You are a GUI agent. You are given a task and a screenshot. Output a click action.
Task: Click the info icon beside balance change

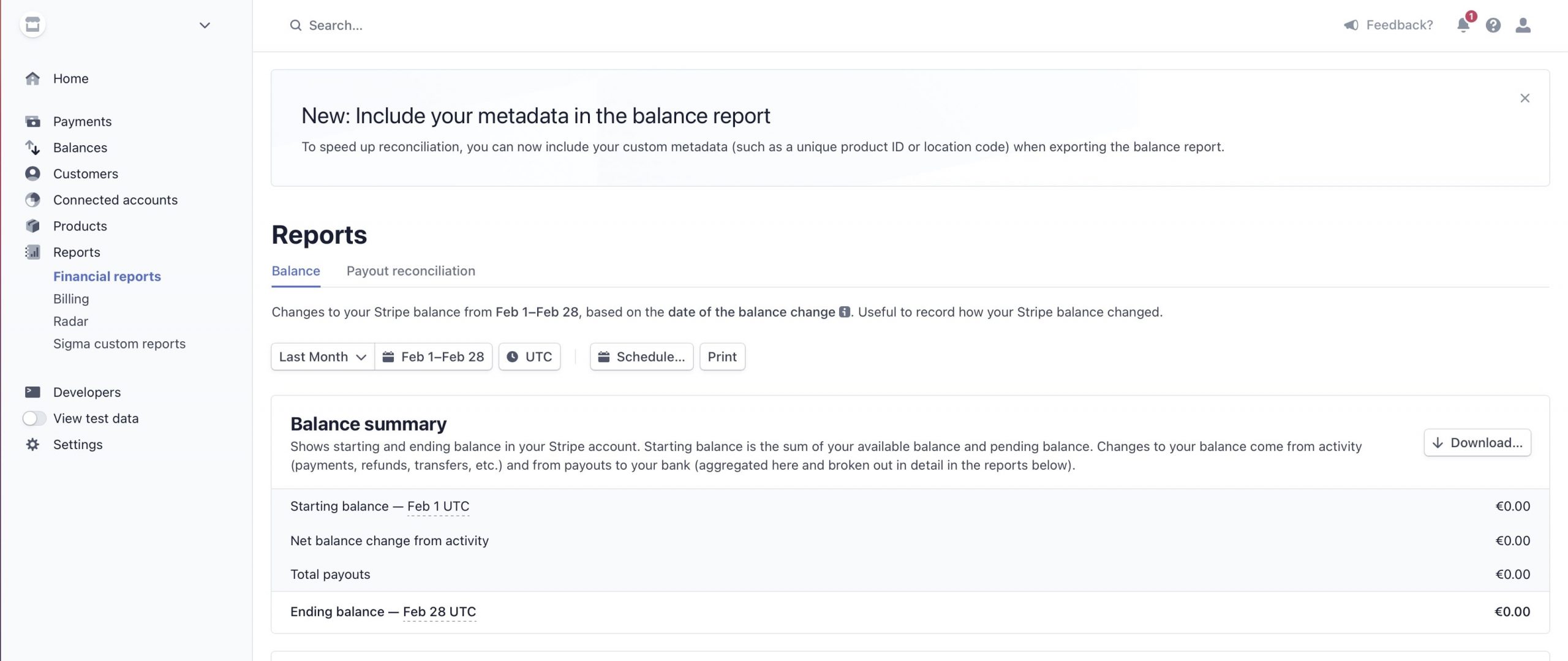point(844,312)
